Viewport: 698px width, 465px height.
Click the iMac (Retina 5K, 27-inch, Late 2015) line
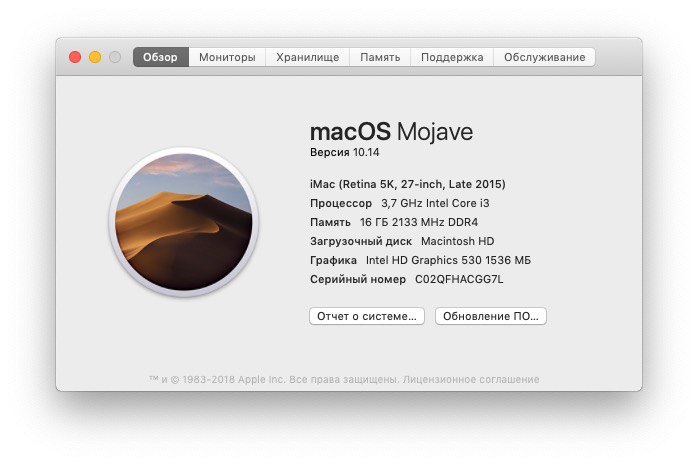(x=408, y=184)
